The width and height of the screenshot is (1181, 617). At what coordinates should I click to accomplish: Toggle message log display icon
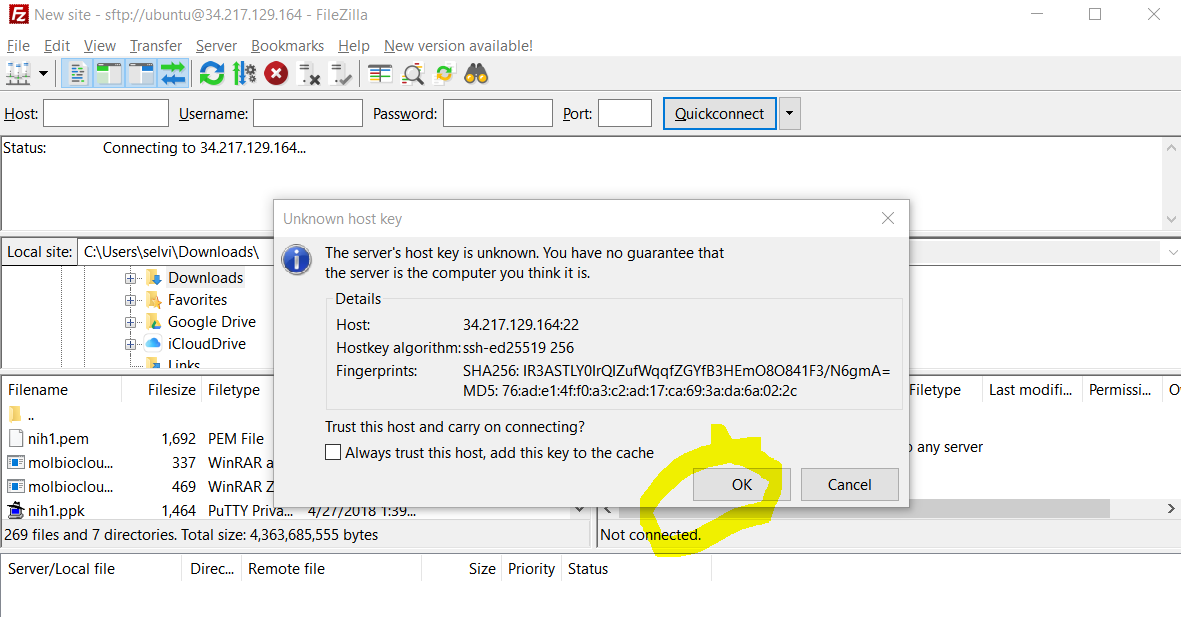(x=77, y=74)
